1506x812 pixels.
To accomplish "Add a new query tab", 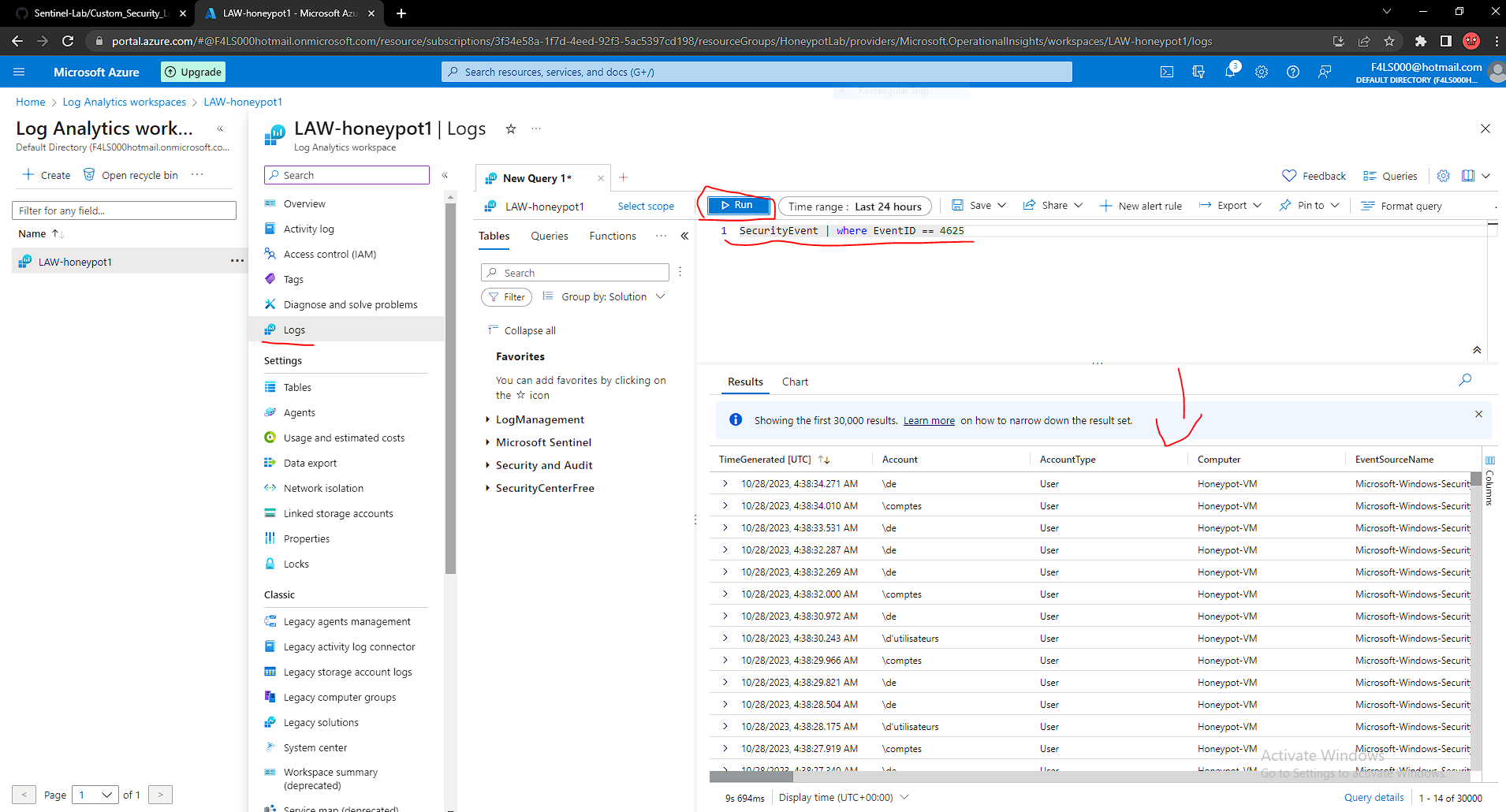I will coord(623,177).
